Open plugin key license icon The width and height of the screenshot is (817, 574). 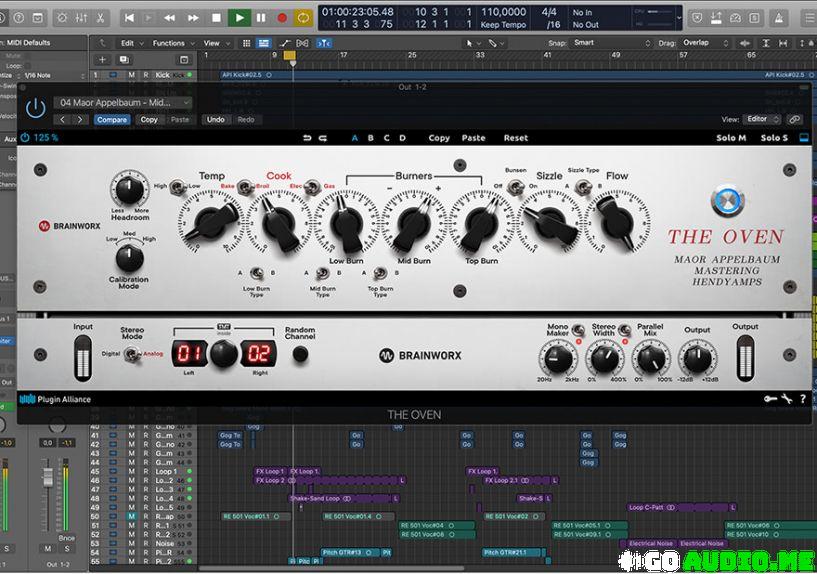tap(770, 400)
